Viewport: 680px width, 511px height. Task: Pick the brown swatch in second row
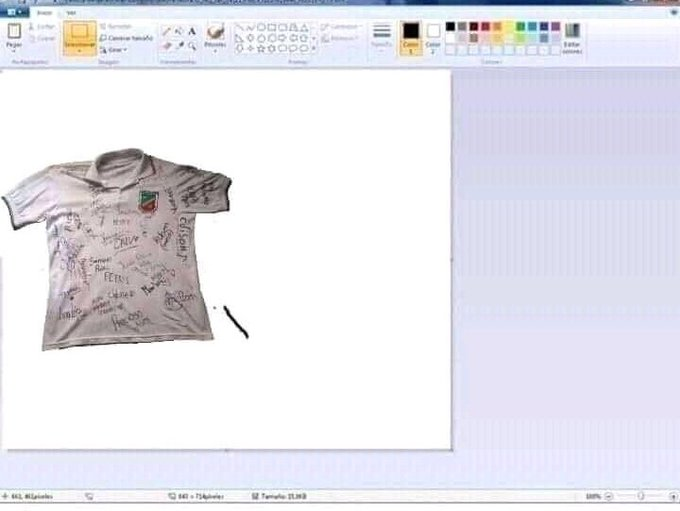474,38
